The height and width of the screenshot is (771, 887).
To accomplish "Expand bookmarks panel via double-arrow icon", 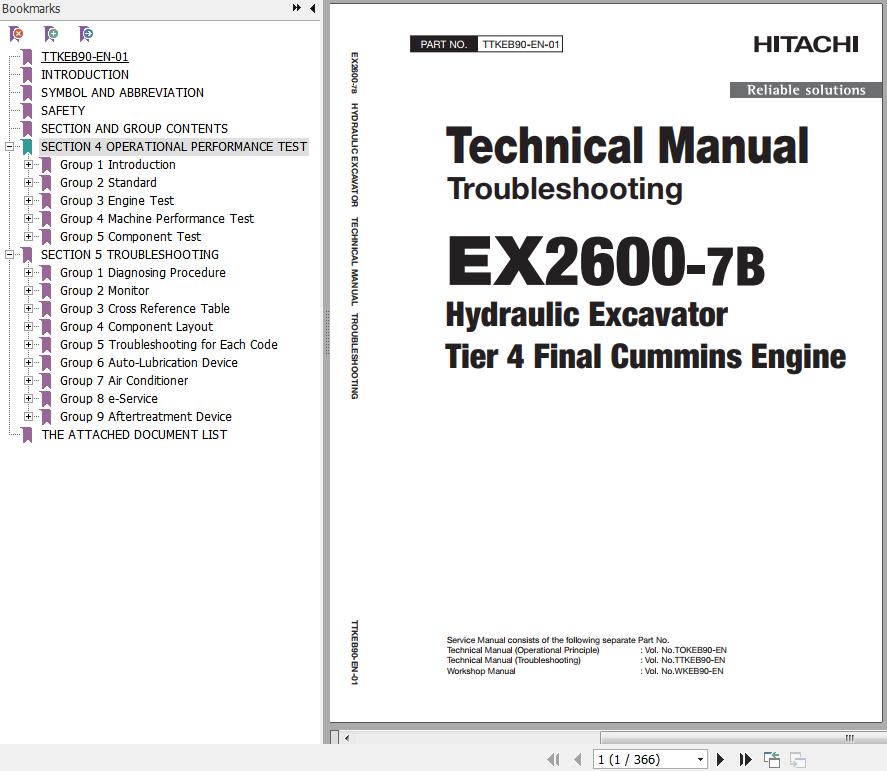I will [296, 8].
